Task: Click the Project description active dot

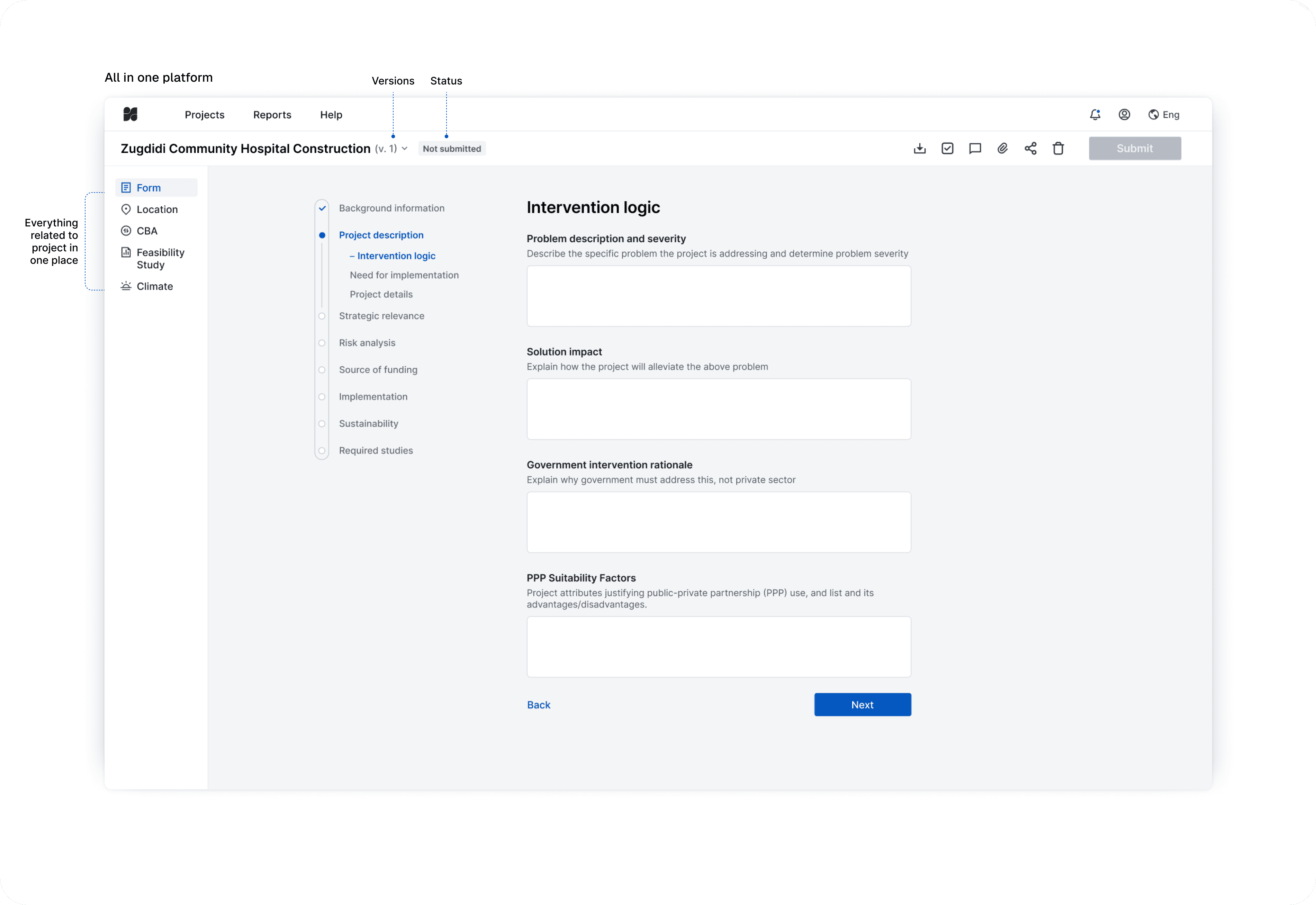Action: point(322,235)
